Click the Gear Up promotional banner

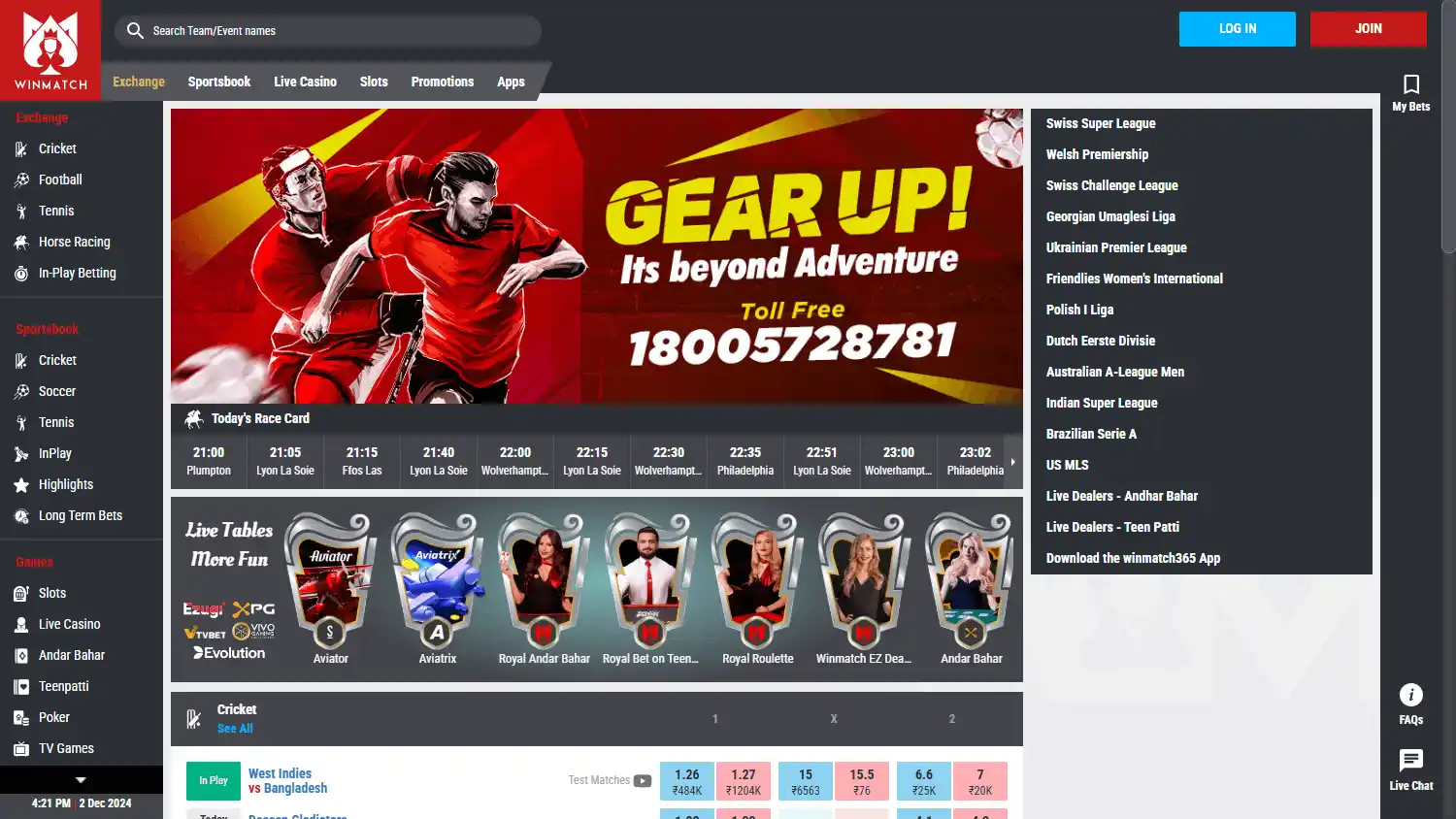pyautogui.click(x=597, y=256)
